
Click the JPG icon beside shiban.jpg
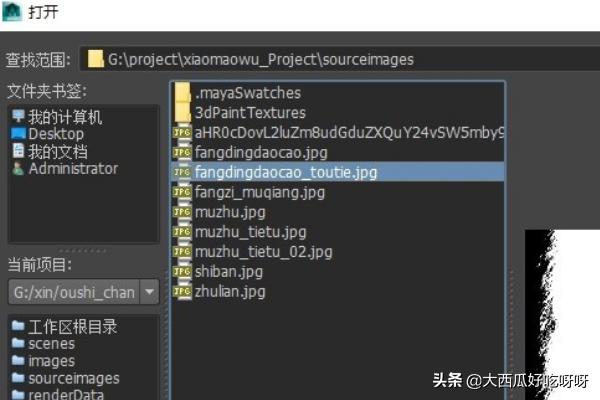tap(182, 272)
